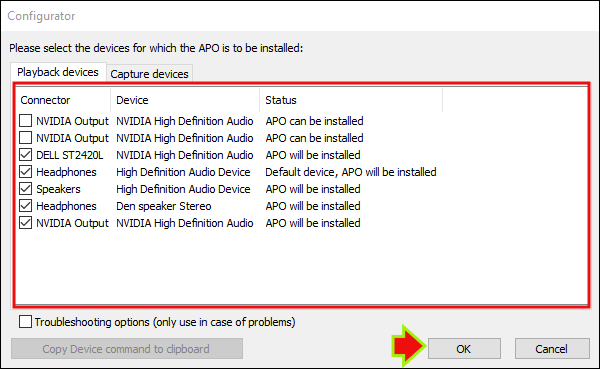Select the Playback devices tab
Screen dimensions: 600x369
click(x=58, y=72)
